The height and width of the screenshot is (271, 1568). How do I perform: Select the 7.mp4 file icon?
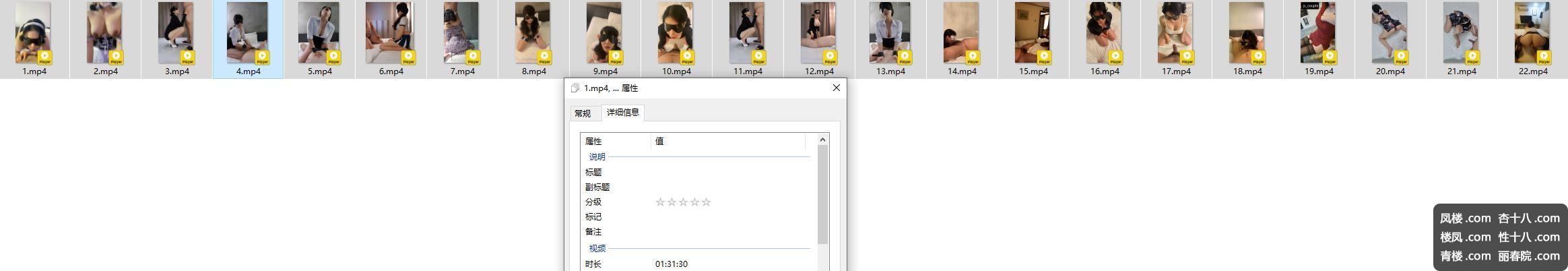pyautogui.click(x=461, y=33)
